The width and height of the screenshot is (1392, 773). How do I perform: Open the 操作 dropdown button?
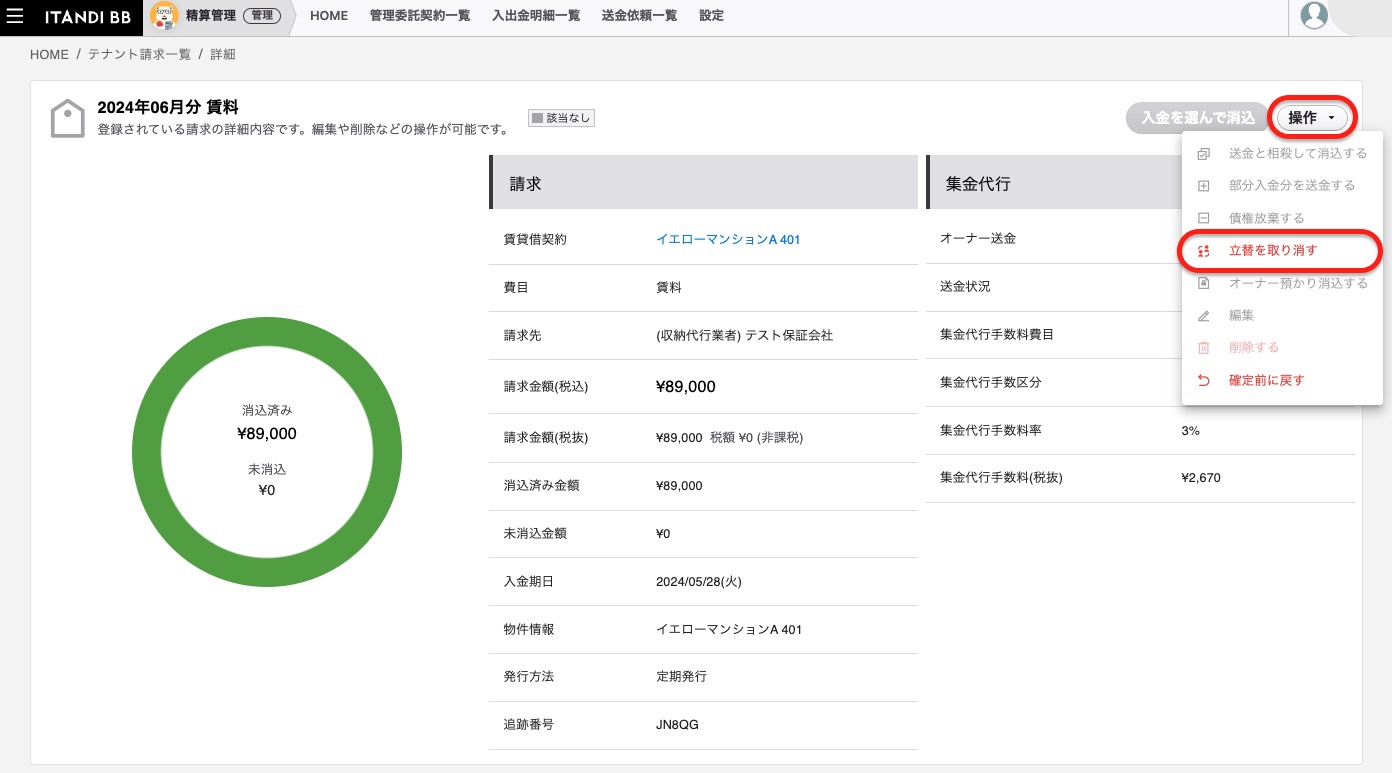(1311, 118)
